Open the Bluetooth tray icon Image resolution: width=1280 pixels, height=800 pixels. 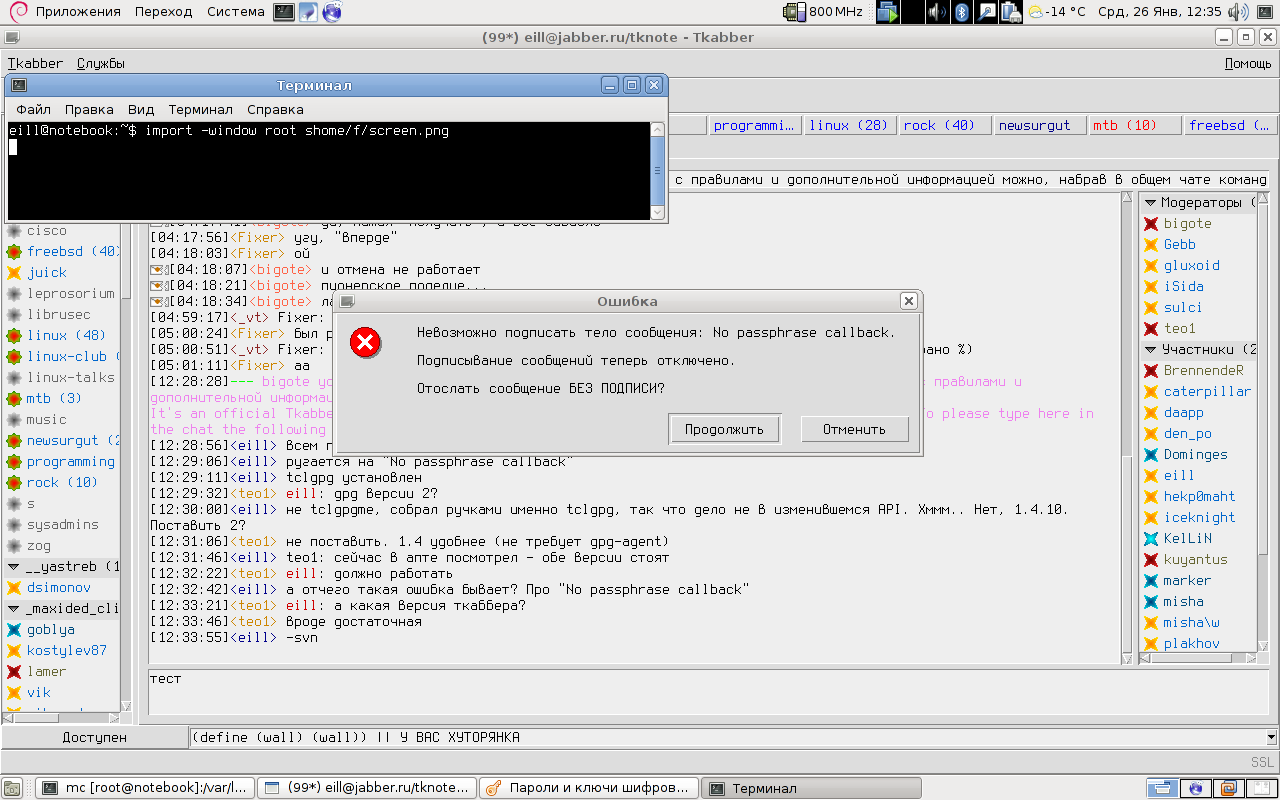pos(962,12)
